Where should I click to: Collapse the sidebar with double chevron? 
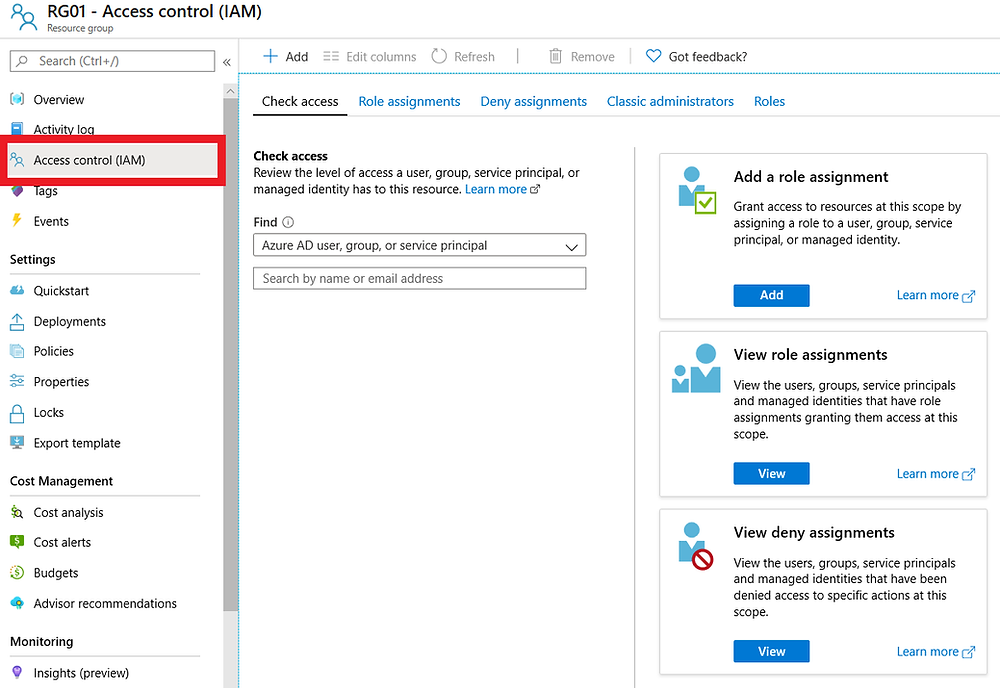[226, 62]
